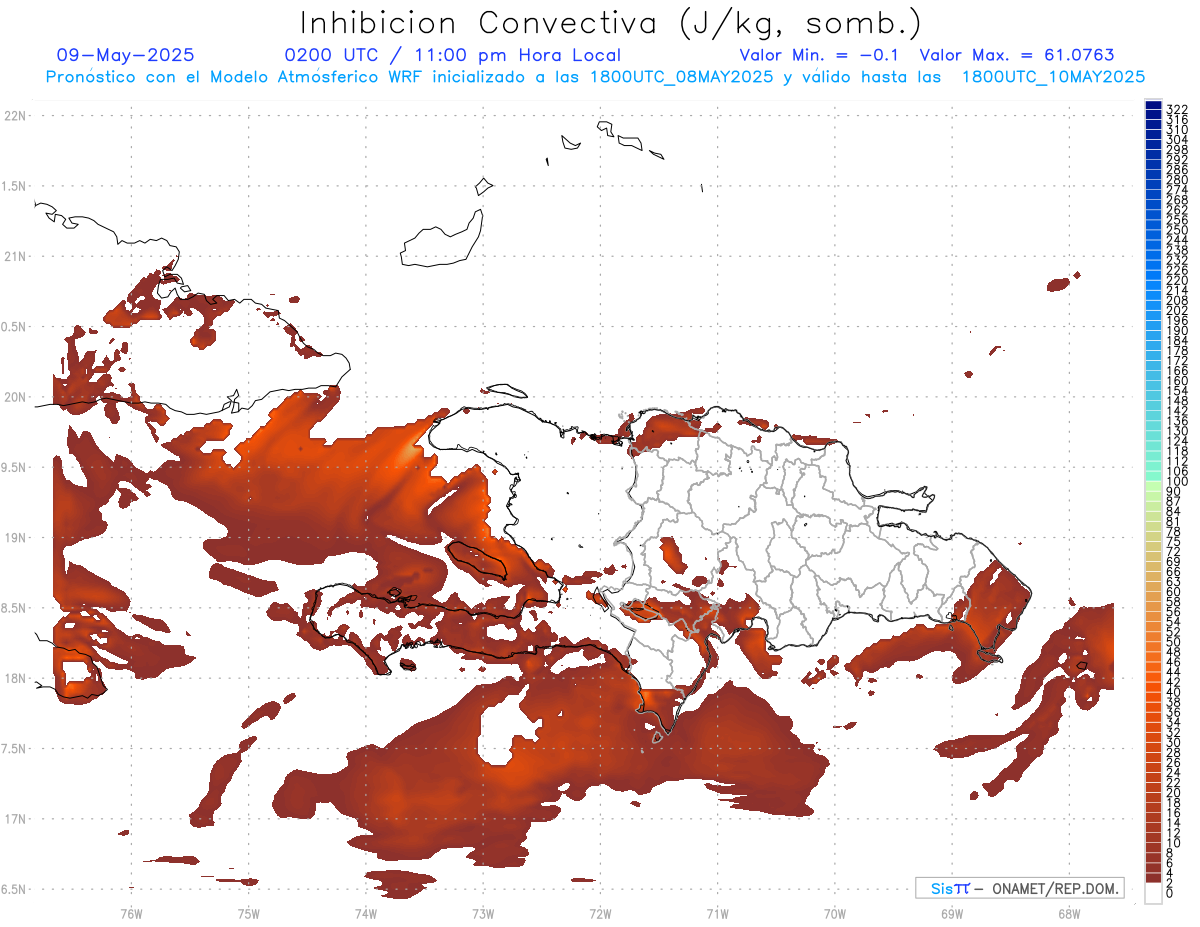The height and width of the screenshot is (927, 1200).
Task: Click the "70W" longitude label
Action: 834,912
